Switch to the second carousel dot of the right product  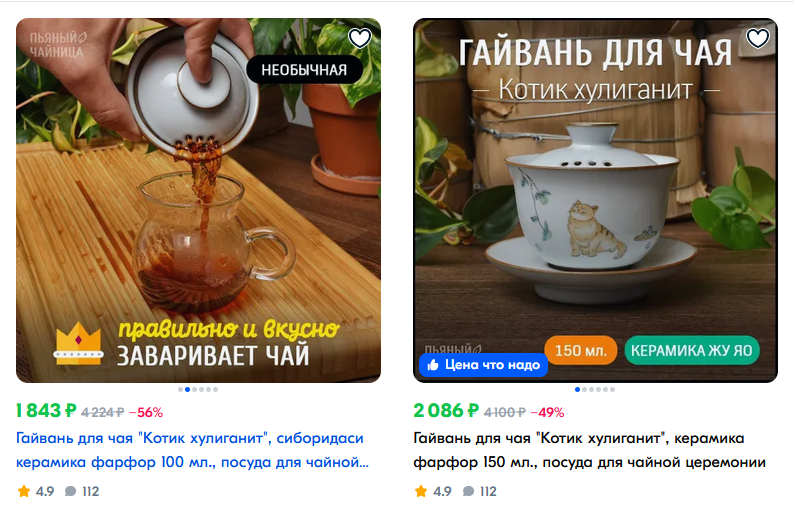pyautogui.click(x=584, y=390)
